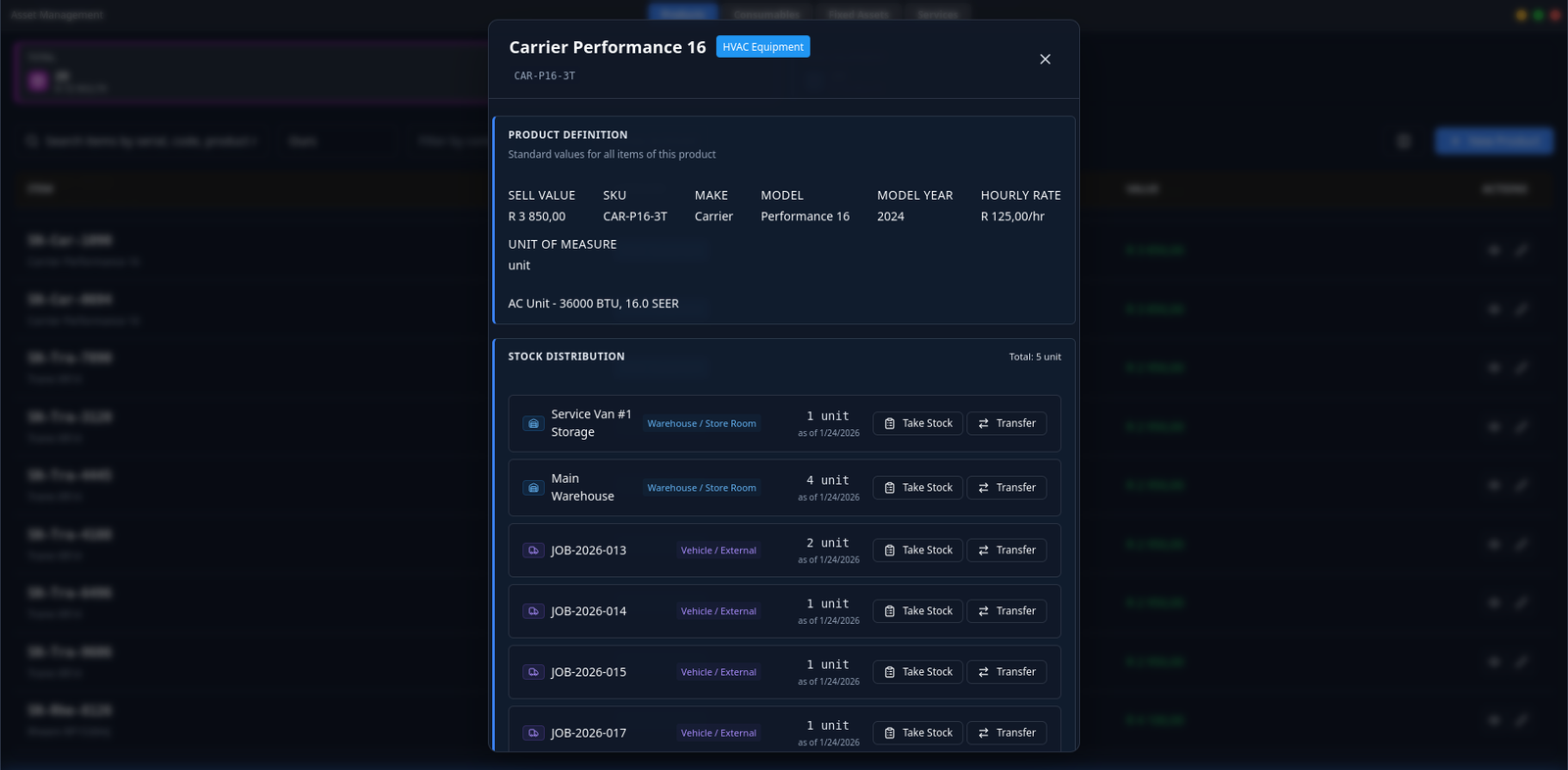Click the vehicle icon next to JOB-2026-017
This screenshot has height=770, width=1568.
tap(533, 733)
